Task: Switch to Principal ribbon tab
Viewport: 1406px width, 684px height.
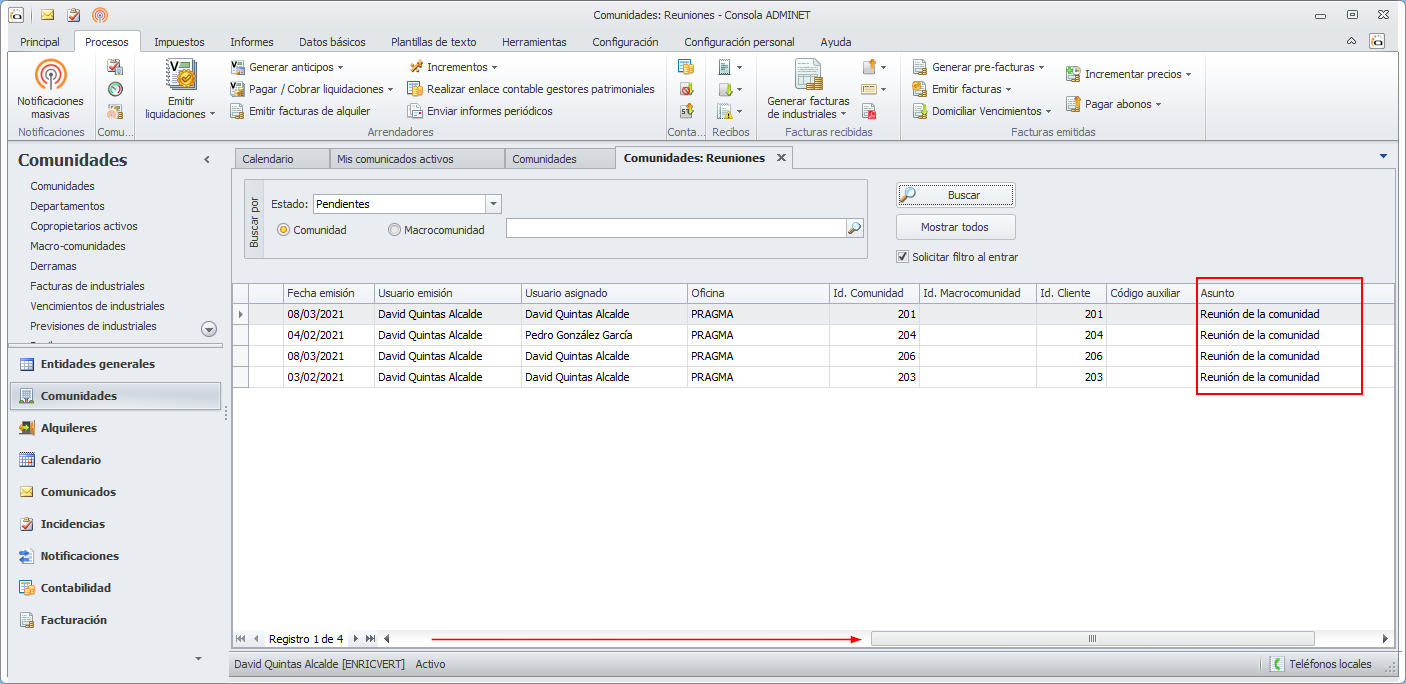Action: point(40,42)
